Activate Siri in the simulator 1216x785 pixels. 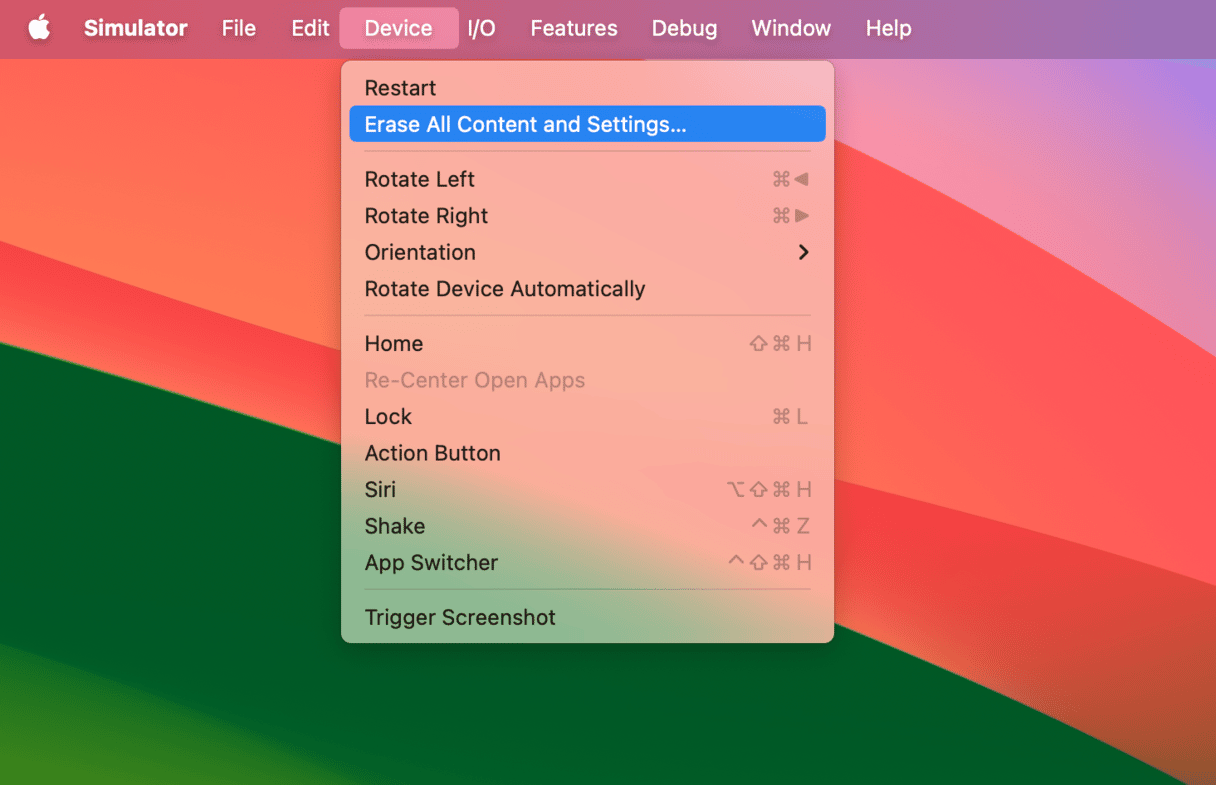380,489
